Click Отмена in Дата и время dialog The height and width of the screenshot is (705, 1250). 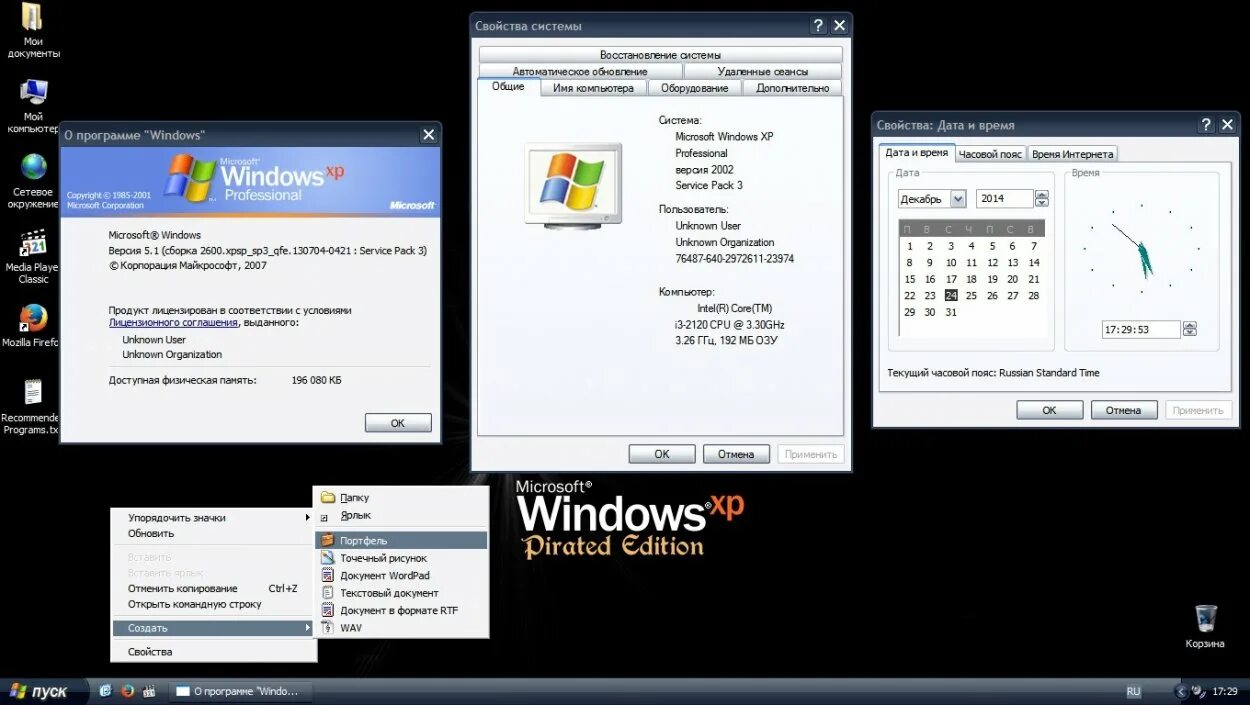[1124, 410]
